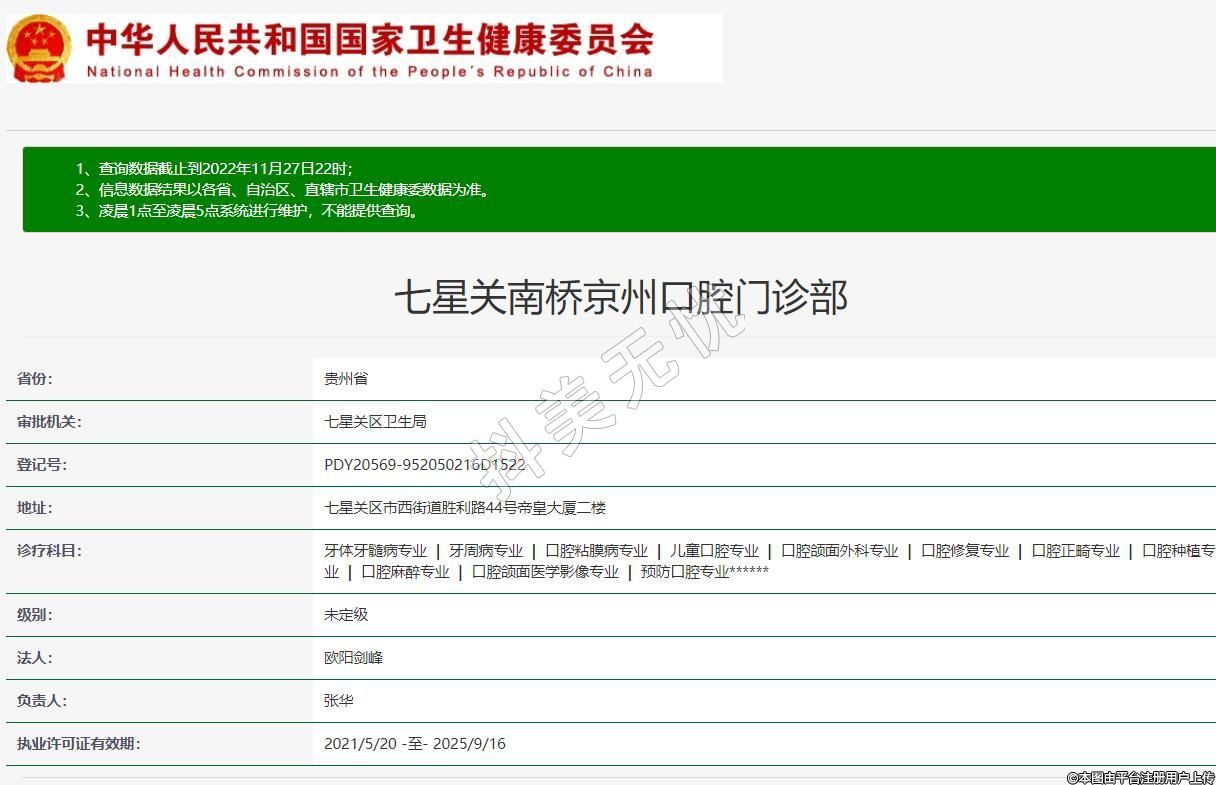This screenshot has height=785, width=1216.
Task: Click the 牙体牙髓病专业 specialty entry
Action: pos(375,551)
